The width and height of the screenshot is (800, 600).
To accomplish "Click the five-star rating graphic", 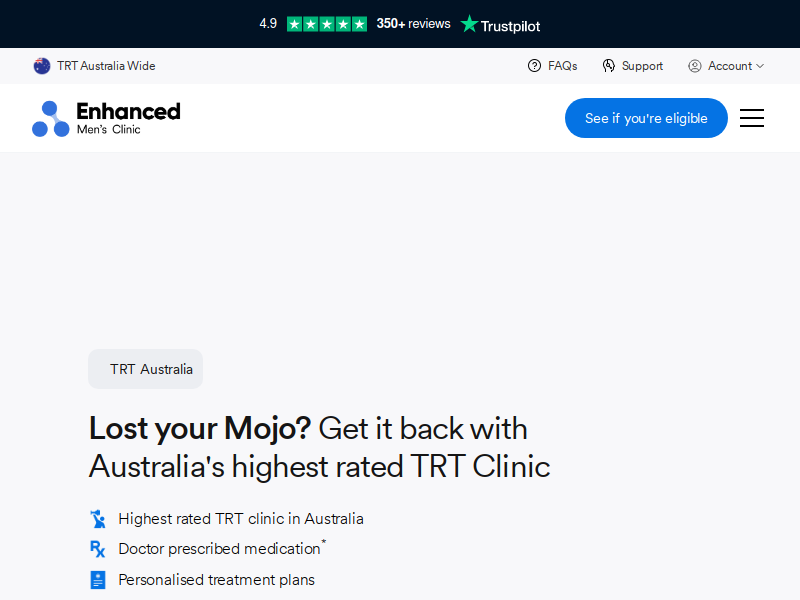I will pyautogui.click(x=327, y=24).
